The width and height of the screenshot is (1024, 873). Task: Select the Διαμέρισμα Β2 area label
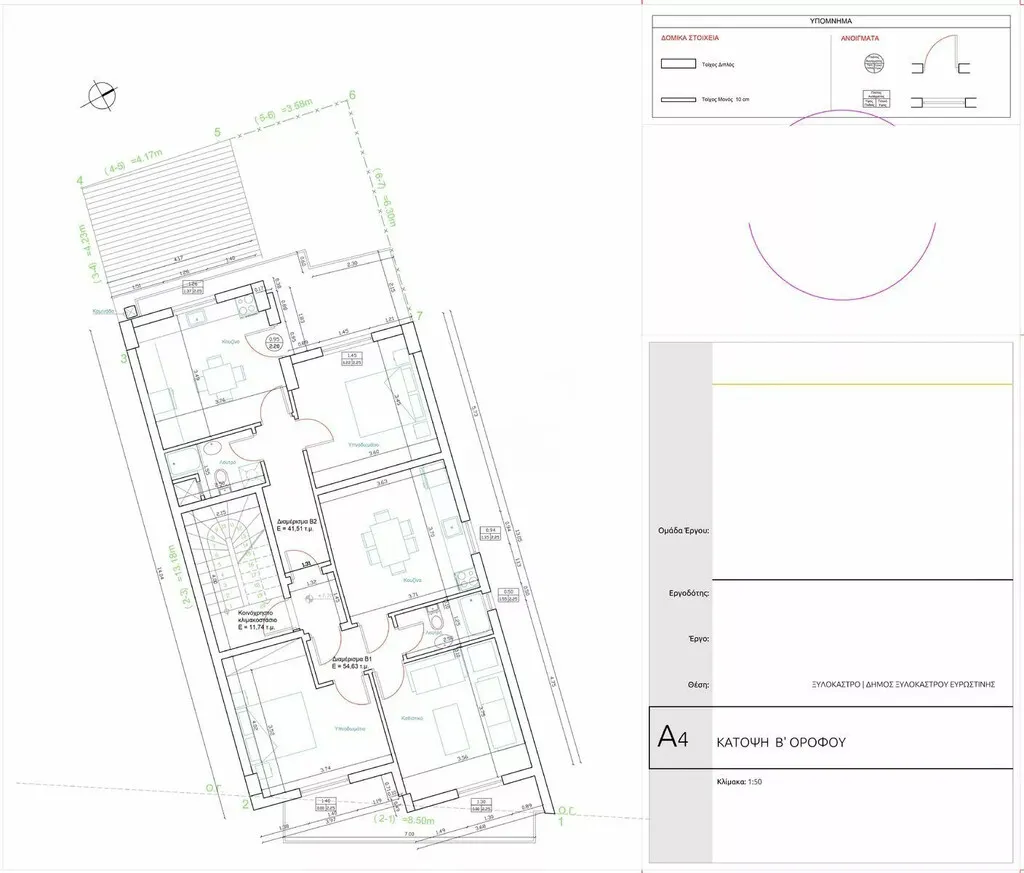click(296, 526)
